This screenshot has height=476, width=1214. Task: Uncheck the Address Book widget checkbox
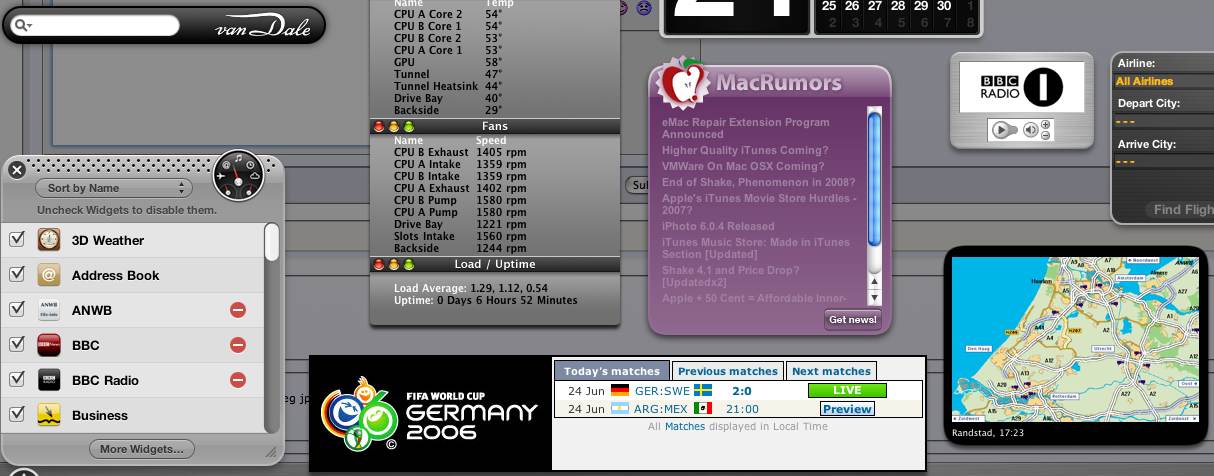tap(16, 275)
